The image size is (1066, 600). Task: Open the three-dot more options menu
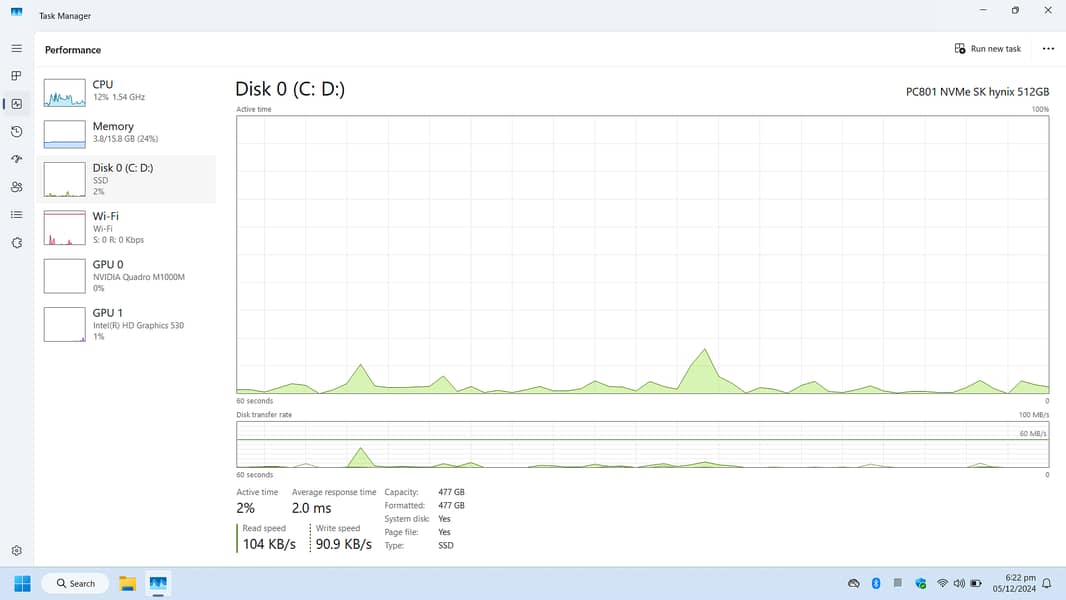coord(1048,49)
